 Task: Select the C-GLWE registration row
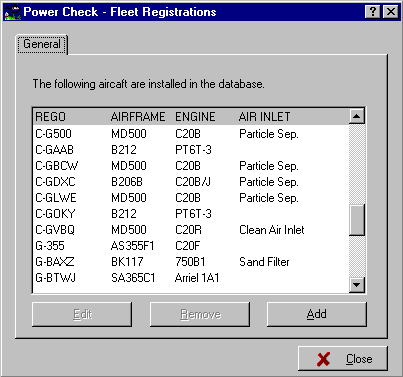pyautogui.click(x=191, y=198)
